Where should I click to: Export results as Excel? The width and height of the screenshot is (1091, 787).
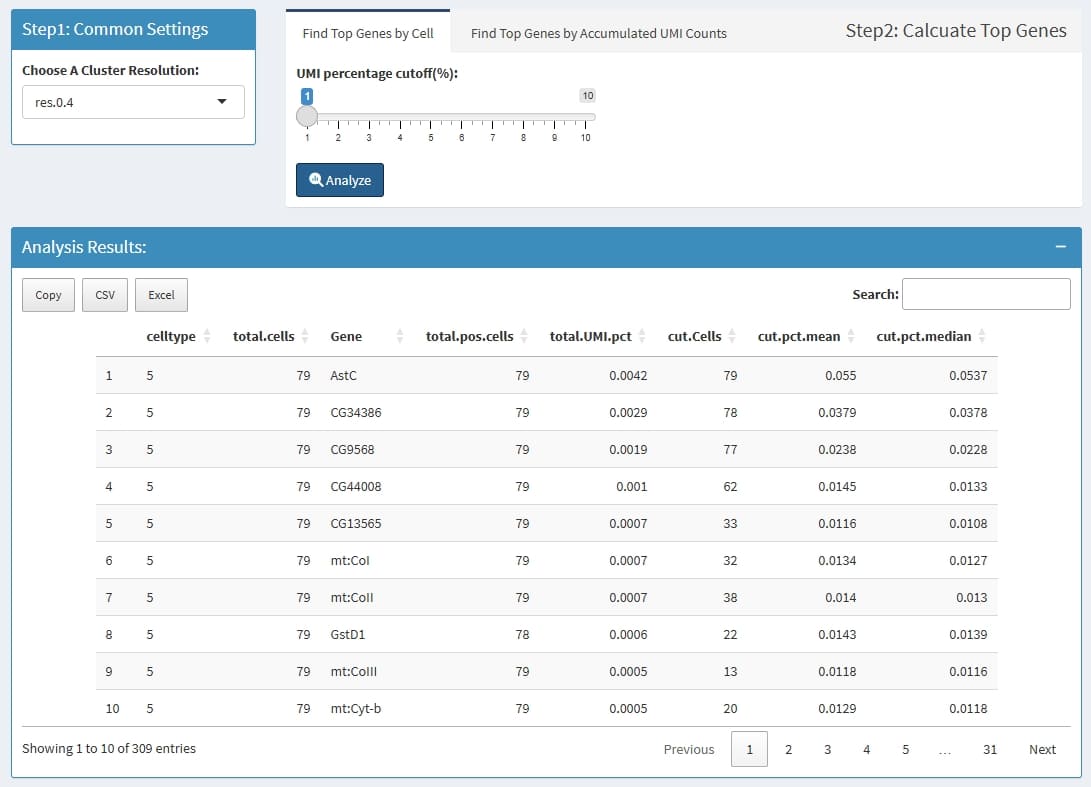pos(161,295)
